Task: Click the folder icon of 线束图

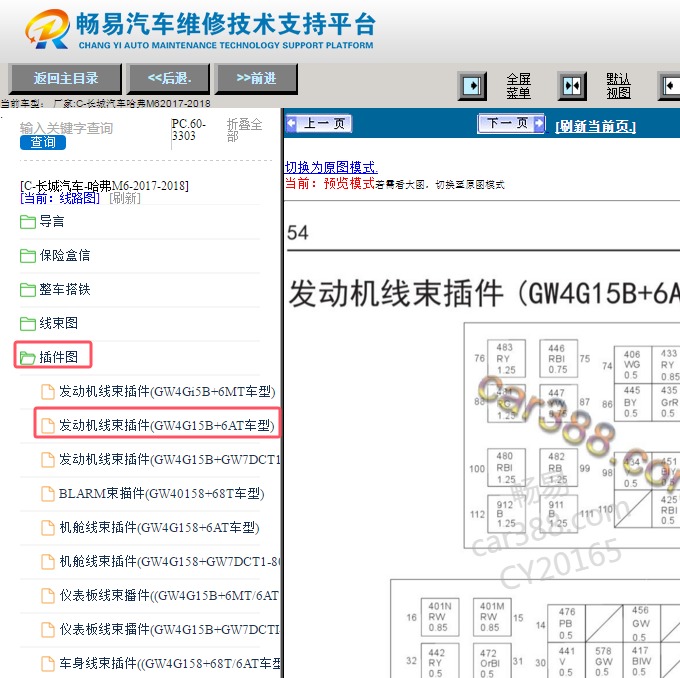Action: tap(28, 324)
